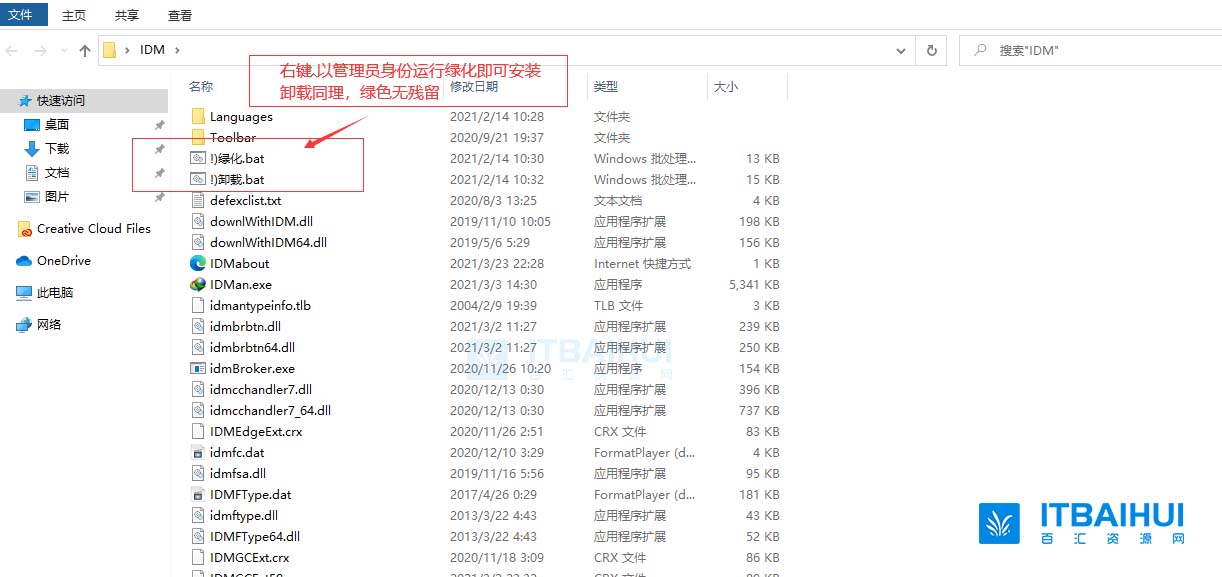
Task: Click the IDM search box
Action: (x=1090, y=50)
